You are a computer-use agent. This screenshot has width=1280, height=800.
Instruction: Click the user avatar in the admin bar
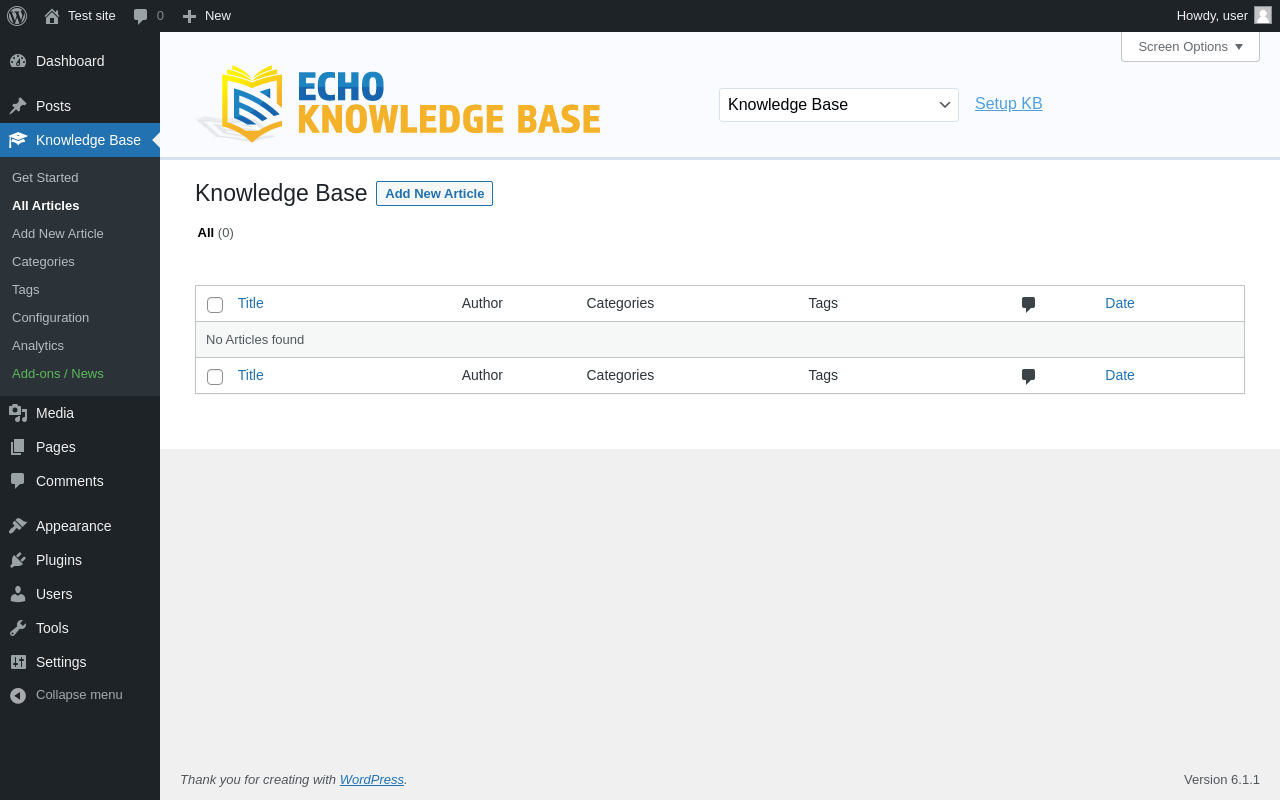pyautogui.click(x=1263, y=15)
